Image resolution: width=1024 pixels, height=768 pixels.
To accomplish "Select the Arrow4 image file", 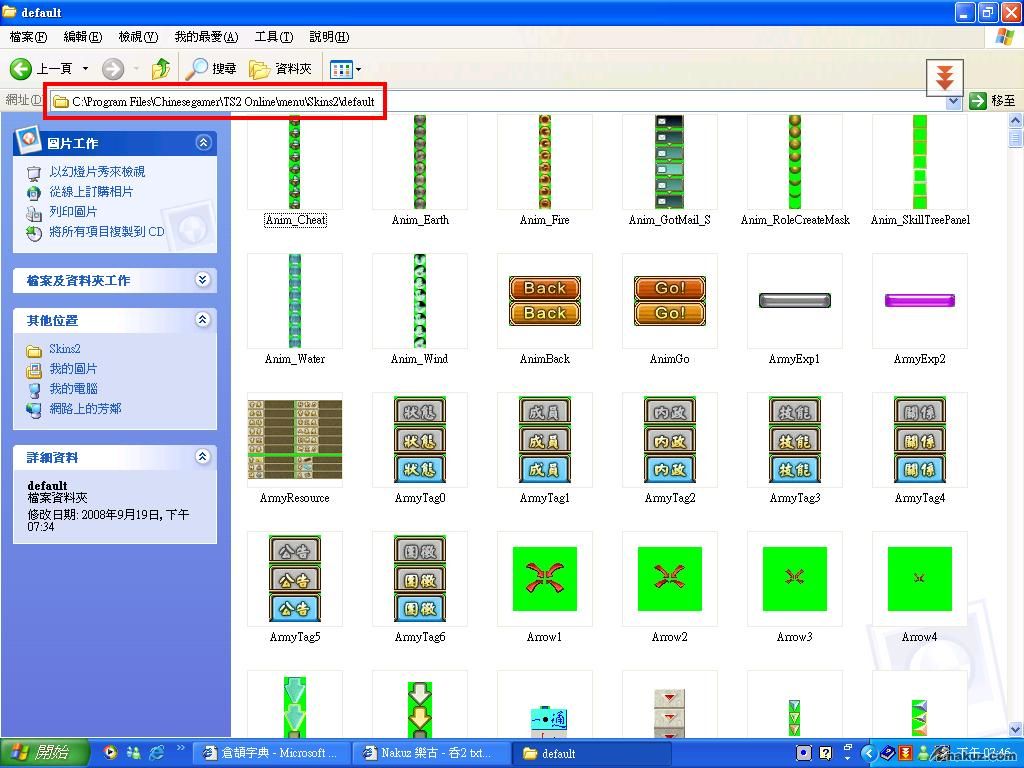I will pyautogui.click(x=920, y=579).
